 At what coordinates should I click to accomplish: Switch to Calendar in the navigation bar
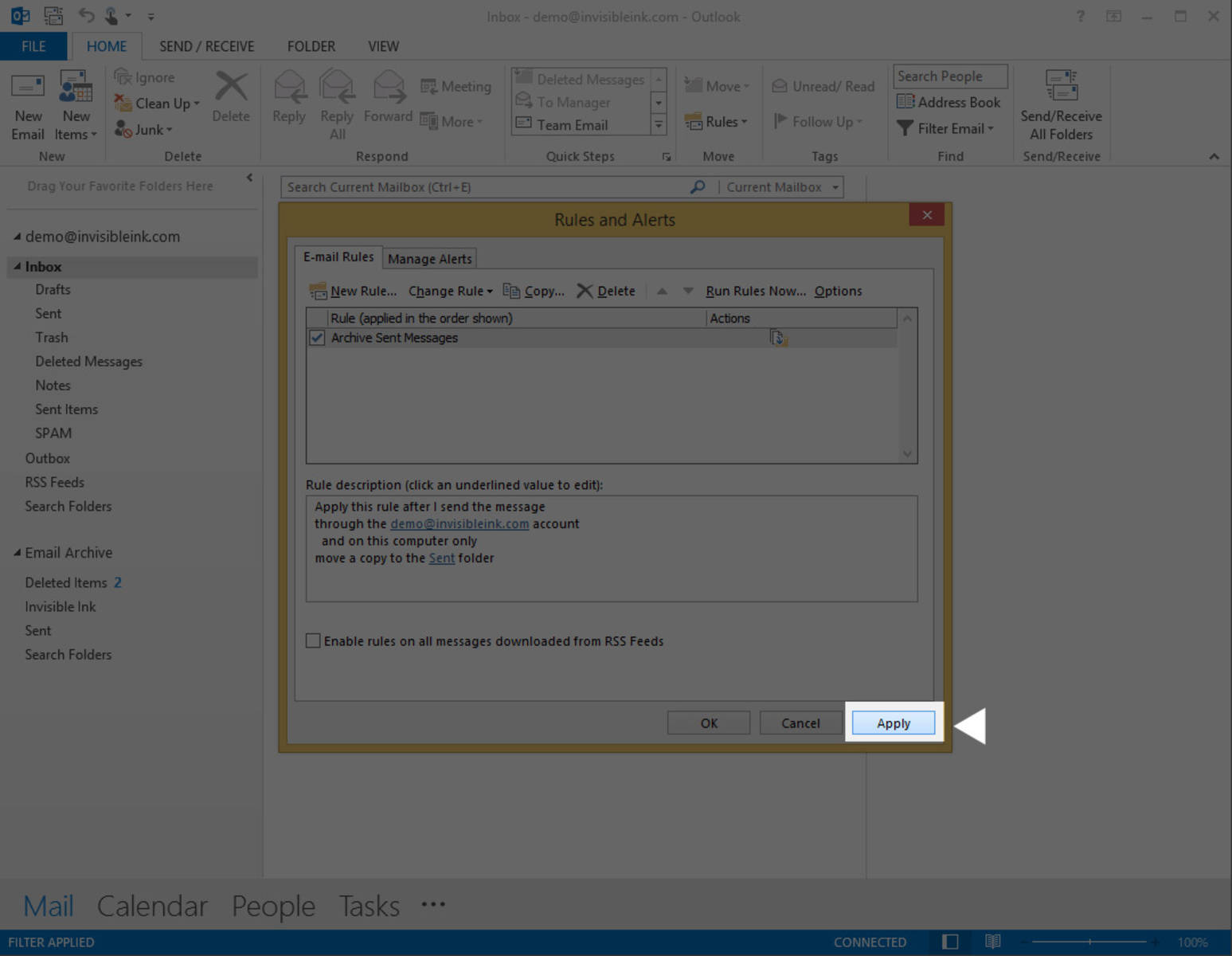pos(152,906)
